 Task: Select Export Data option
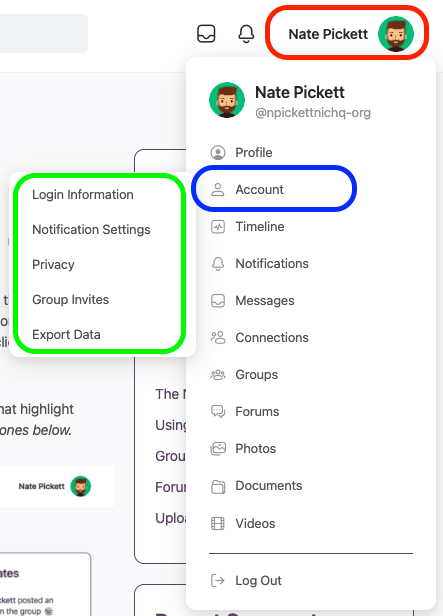(x=66, y=334)
